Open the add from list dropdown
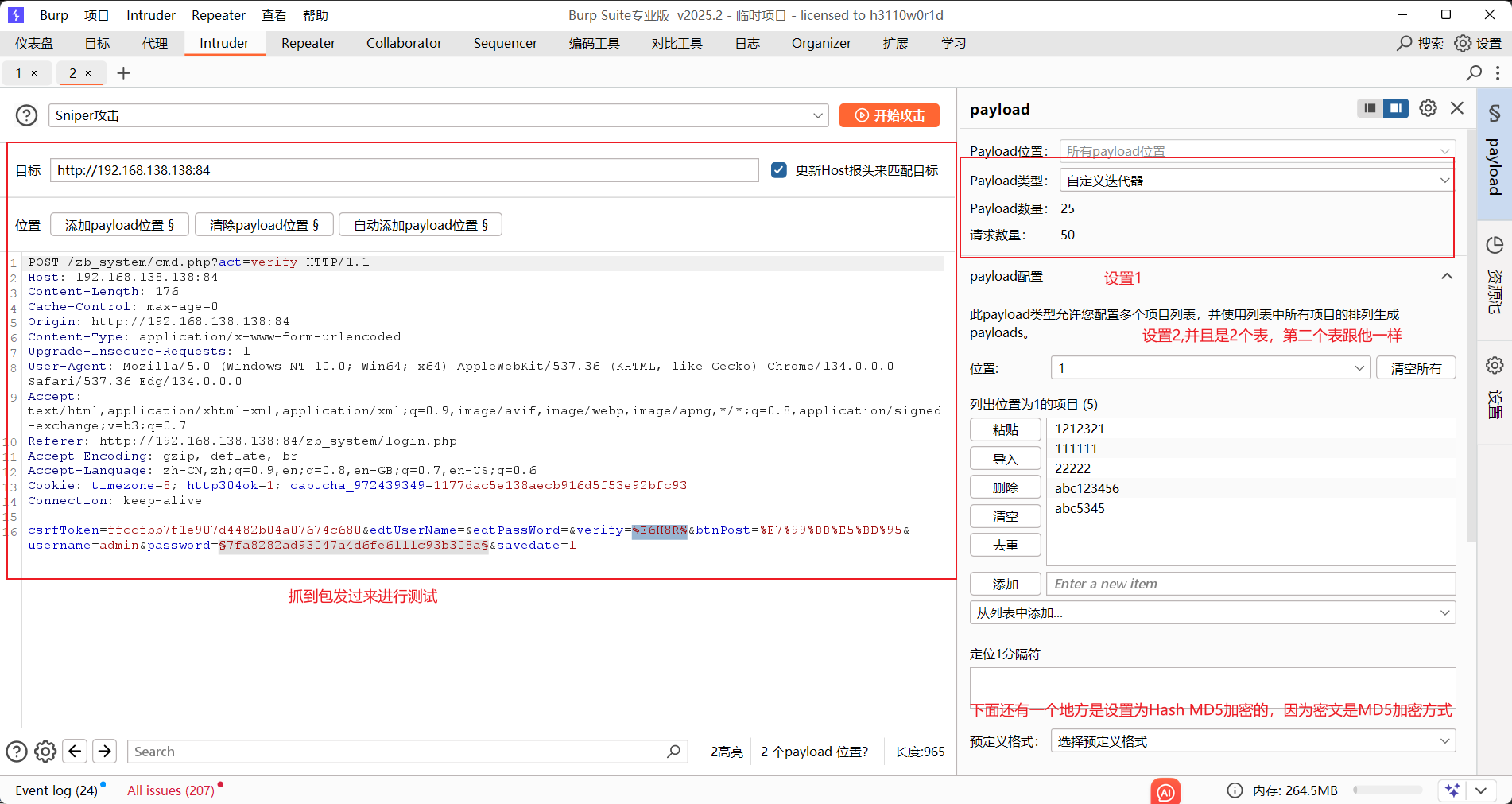 [1212, 612]
